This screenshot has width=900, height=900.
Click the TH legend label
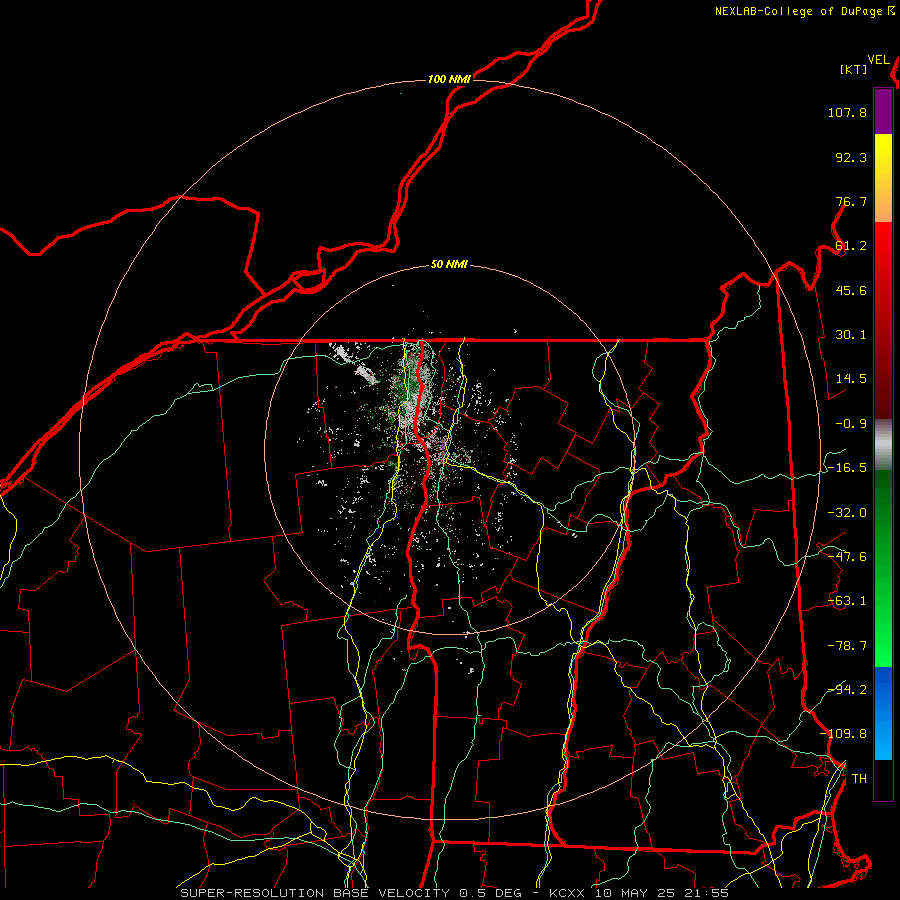[859, 778]
